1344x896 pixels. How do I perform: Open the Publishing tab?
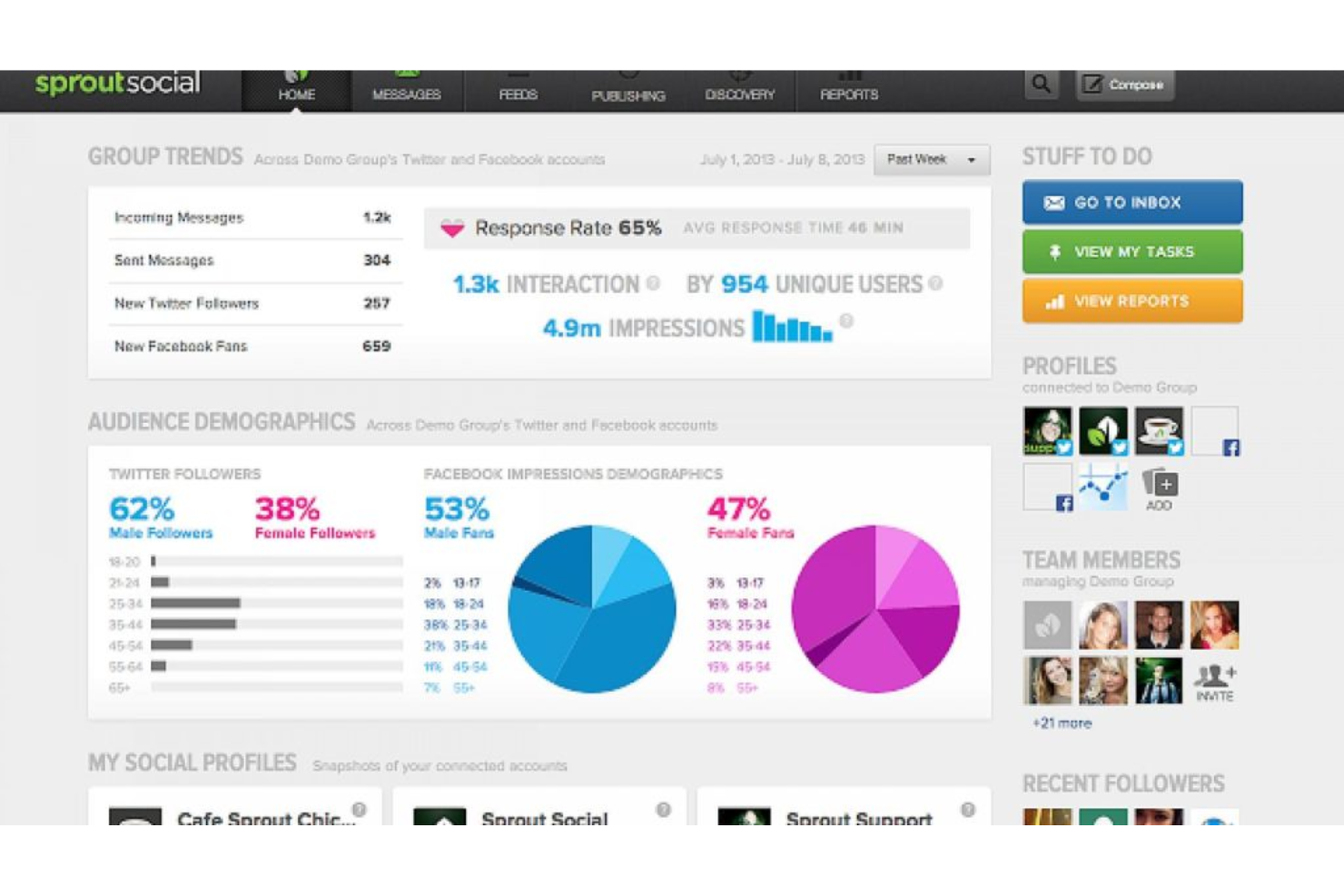[628, 91]
